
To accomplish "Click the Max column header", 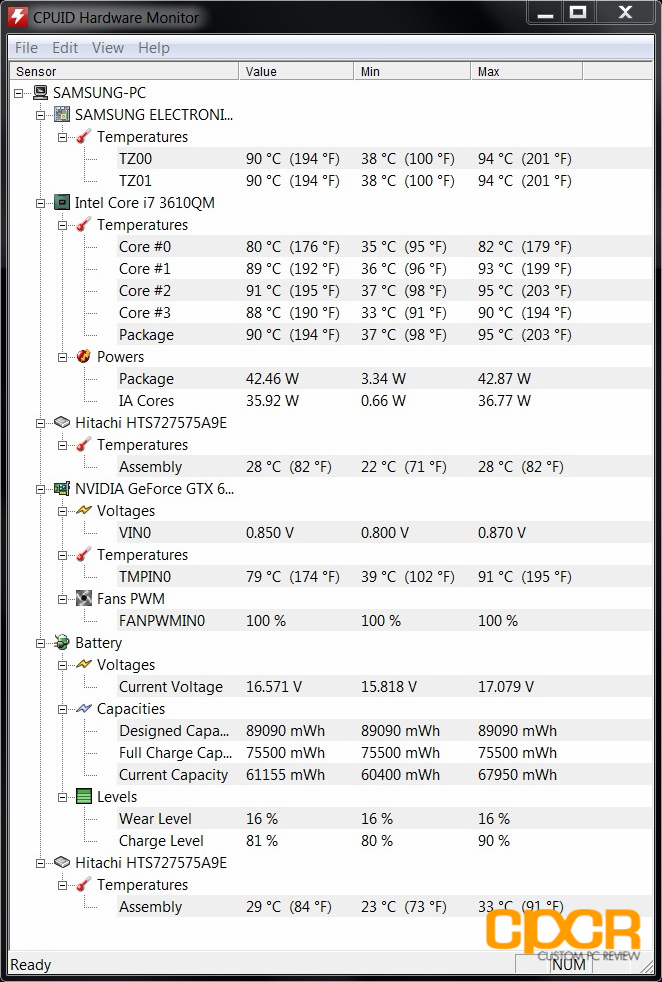I will (527, 71).
